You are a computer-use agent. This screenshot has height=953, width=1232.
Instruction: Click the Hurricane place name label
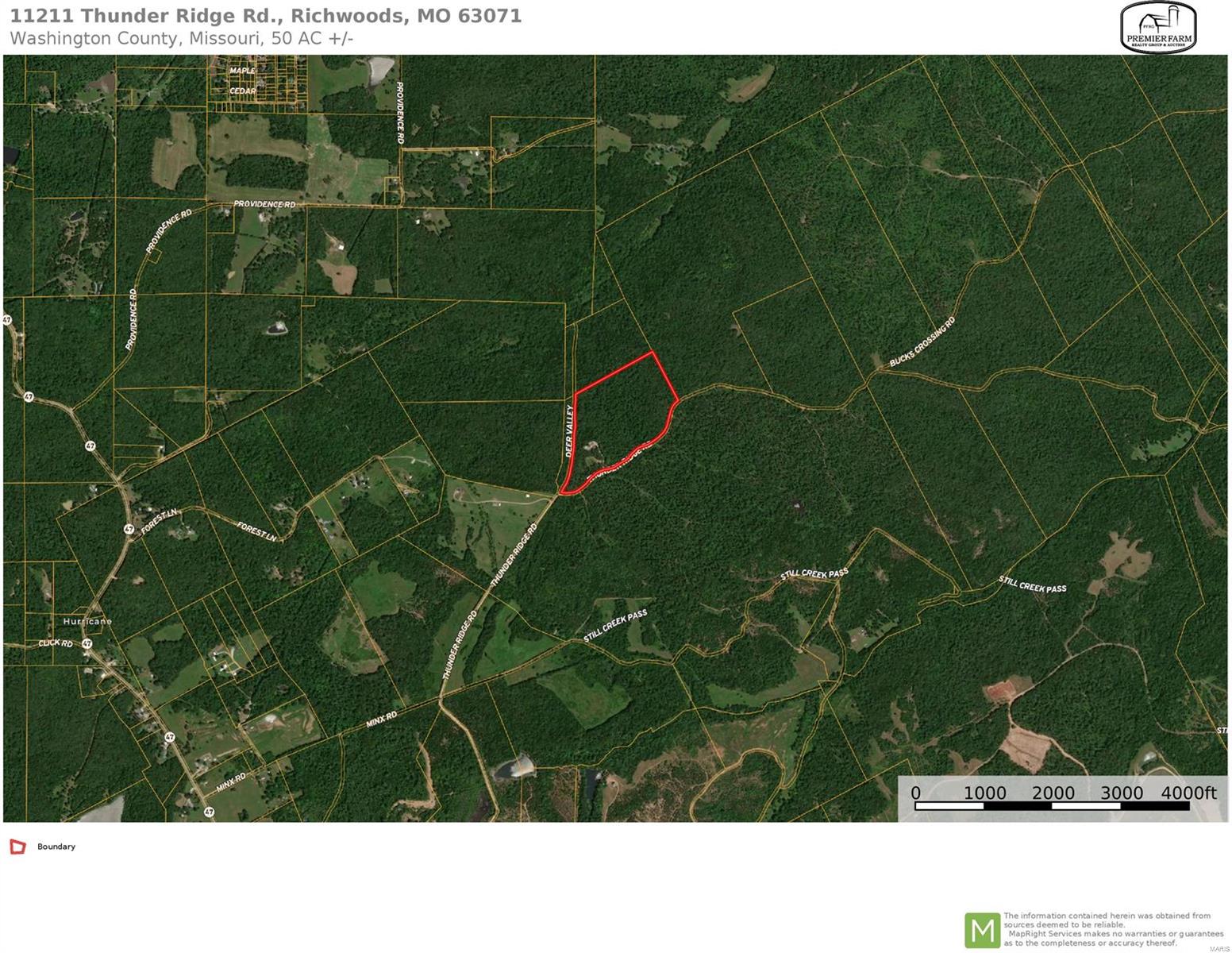click(87, 621)
